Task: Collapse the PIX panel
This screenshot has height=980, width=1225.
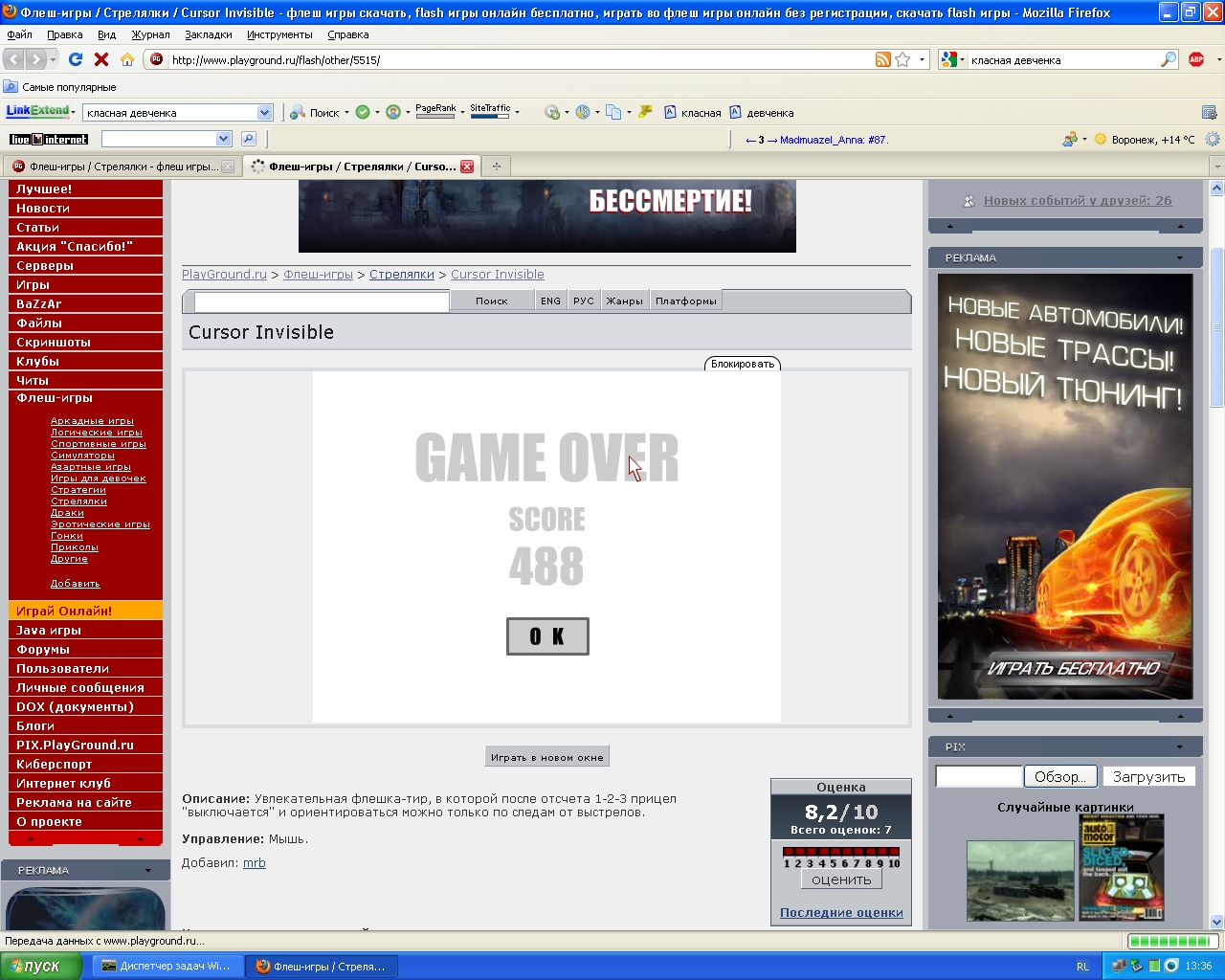Action: coord(1179,746)
